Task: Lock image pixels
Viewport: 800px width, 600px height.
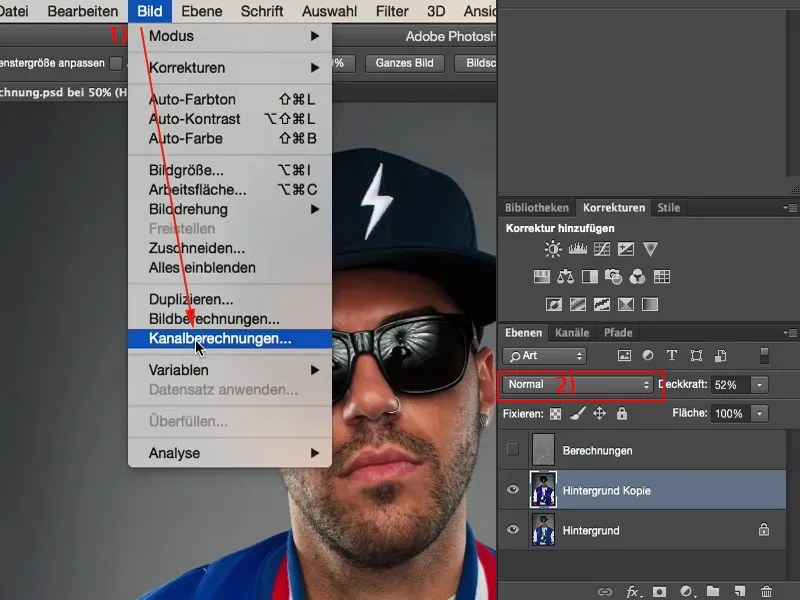Action: [x=578, y=413]
